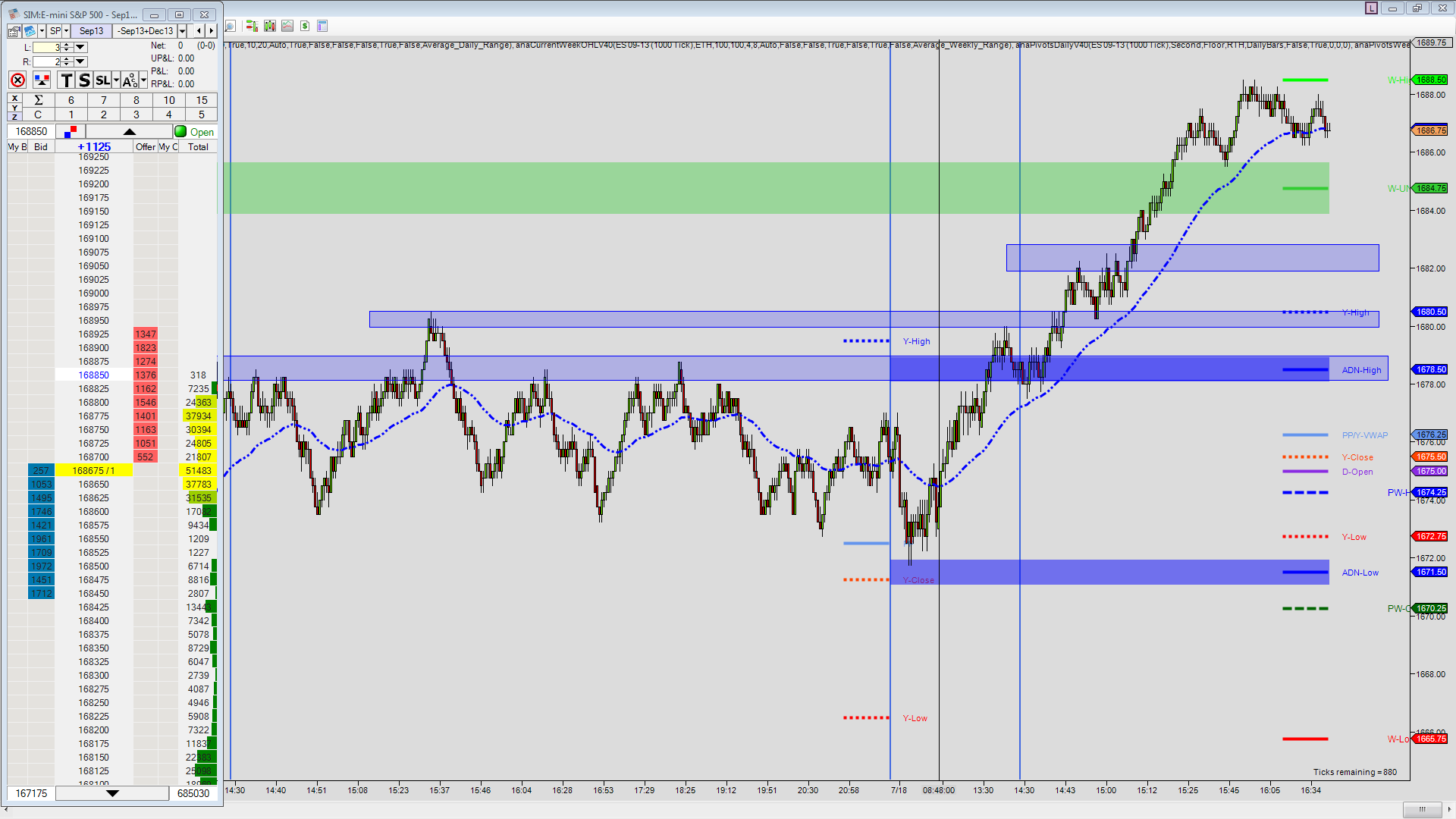Click the Total column header
Image resolution: width=1456 pixels, height=819 pixels.
[199, 147]
